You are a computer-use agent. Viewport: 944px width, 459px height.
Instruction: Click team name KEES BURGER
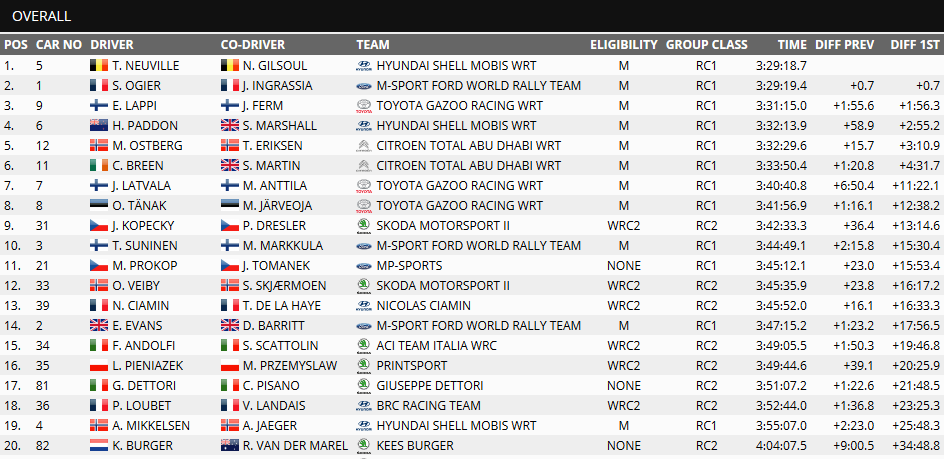click(x=415, y=446)
